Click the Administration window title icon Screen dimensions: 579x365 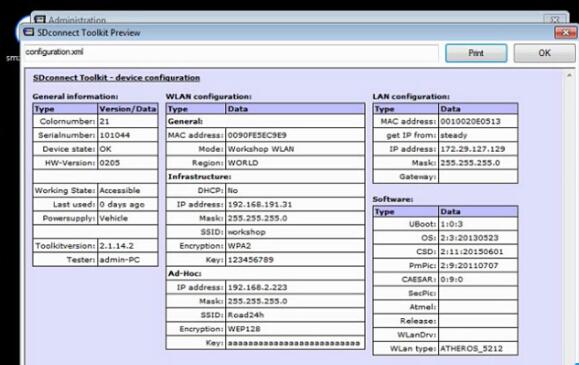(x=40, y=19)
